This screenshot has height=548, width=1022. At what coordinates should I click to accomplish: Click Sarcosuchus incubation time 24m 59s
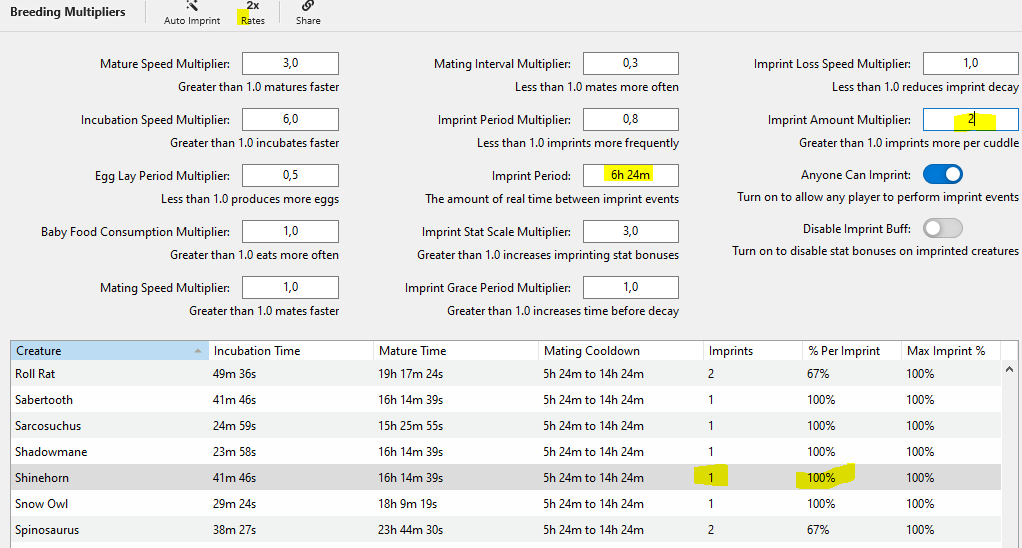[x=234, y=426]
